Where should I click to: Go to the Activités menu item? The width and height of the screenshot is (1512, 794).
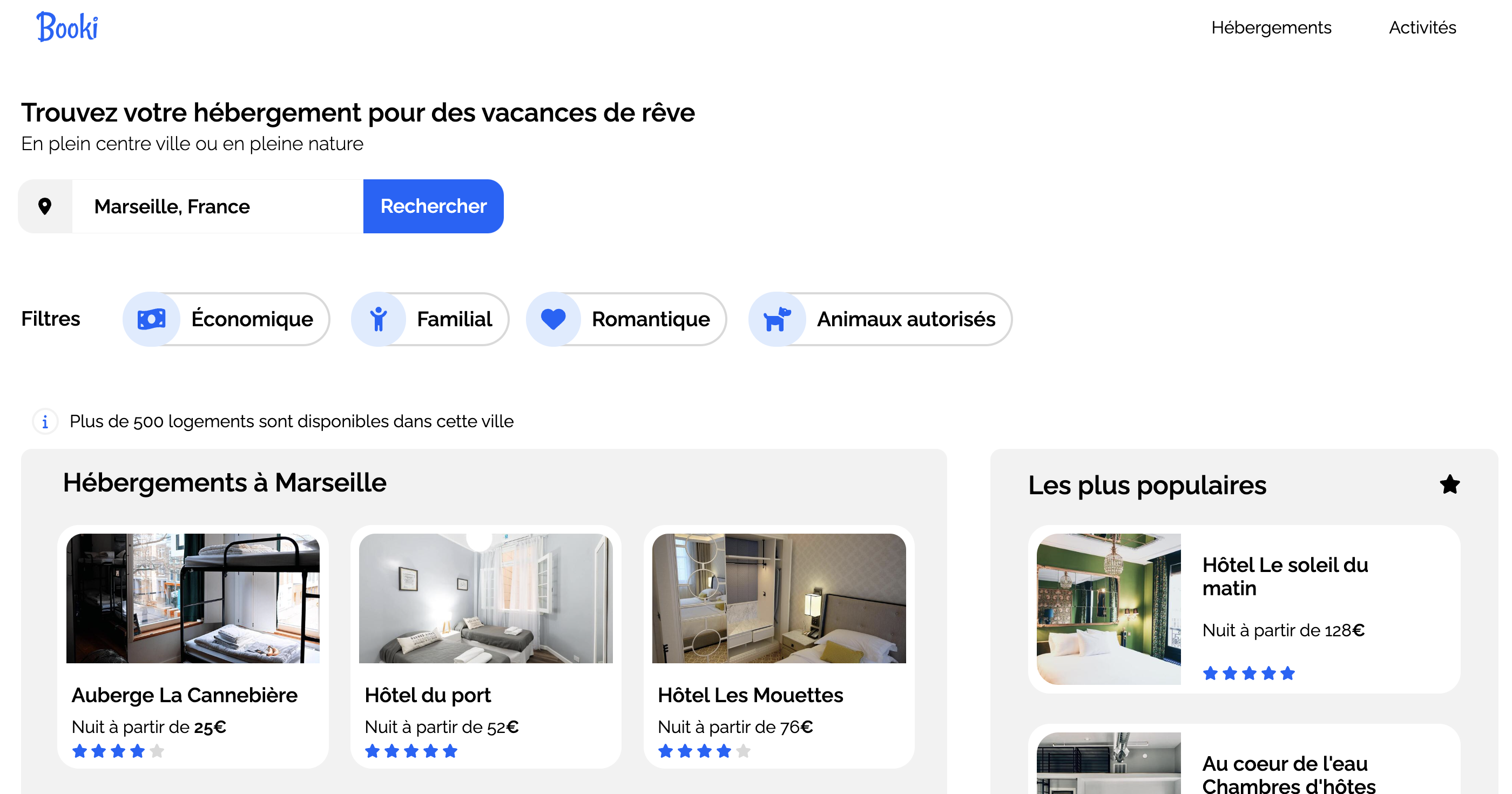click(1422, 28)
